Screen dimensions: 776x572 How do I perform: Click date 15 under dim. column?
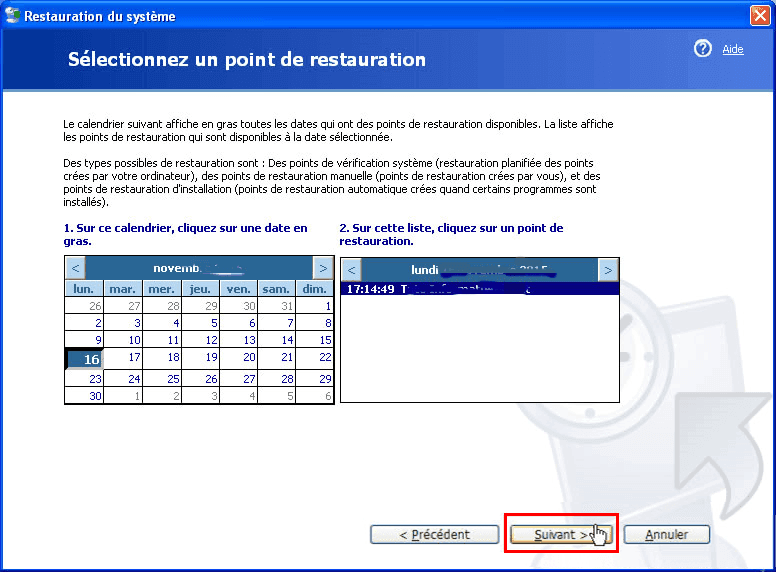(315, 340)
